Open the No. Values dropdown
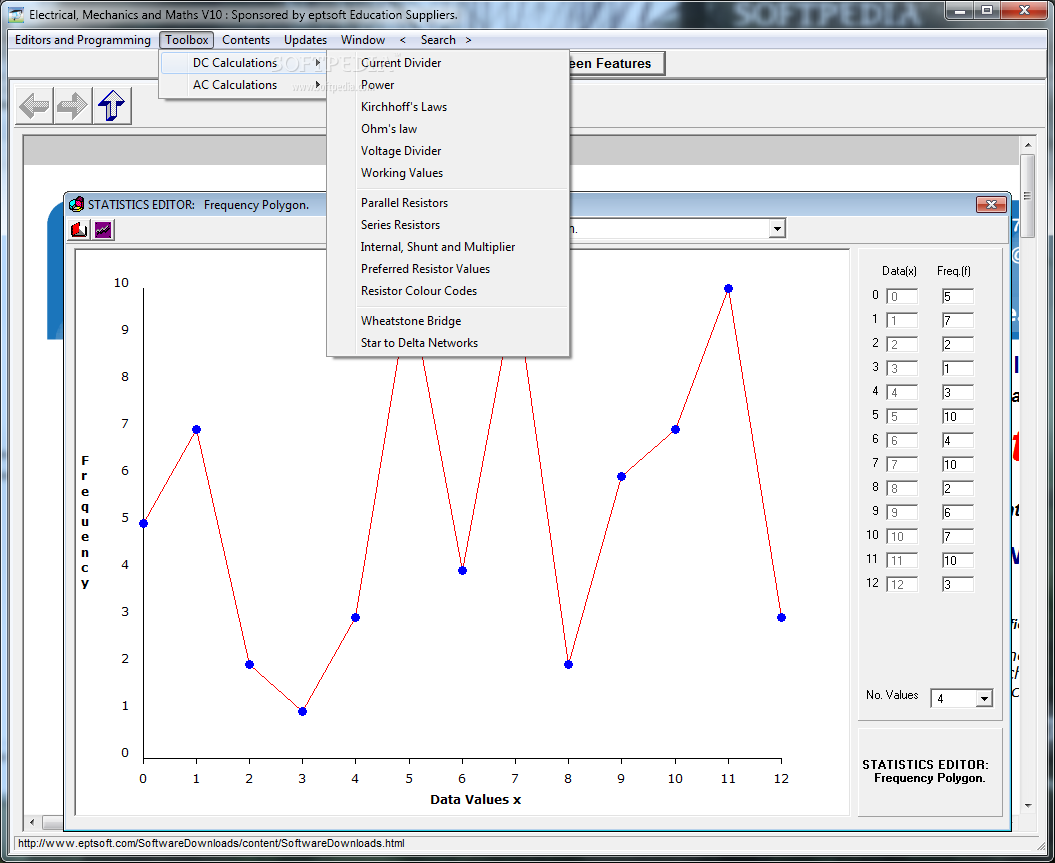This screenshot has height=863, width=1055. (984, 699)
